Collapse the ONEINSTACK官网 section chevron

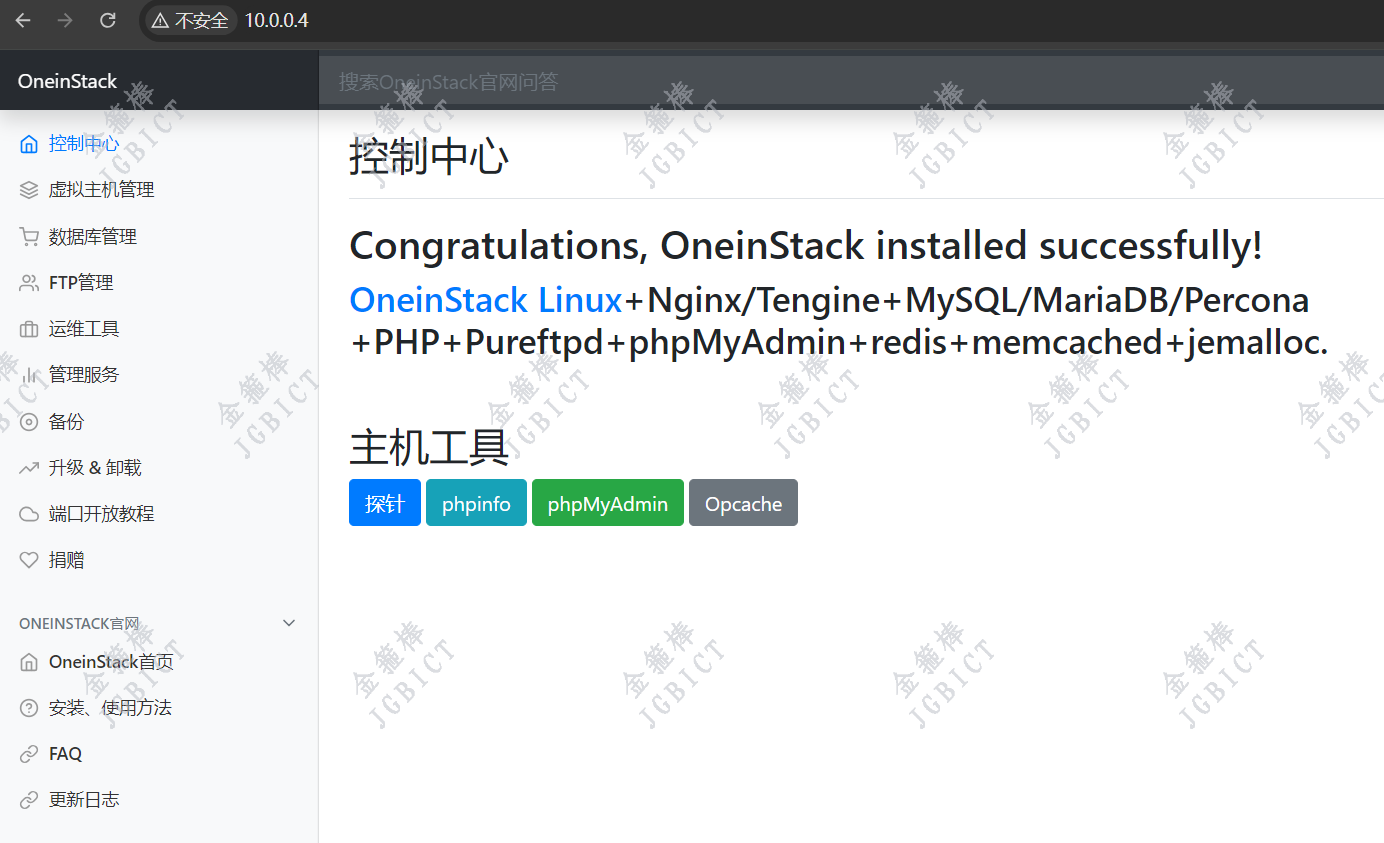pos(289,623)
